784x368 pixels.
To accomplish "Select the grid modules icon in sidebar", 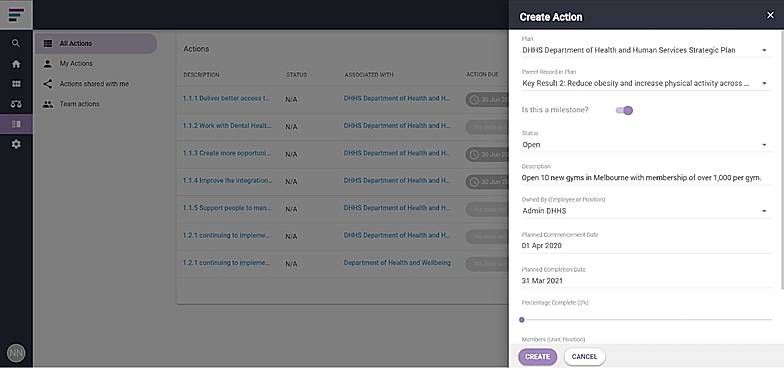I will [16, 84].
